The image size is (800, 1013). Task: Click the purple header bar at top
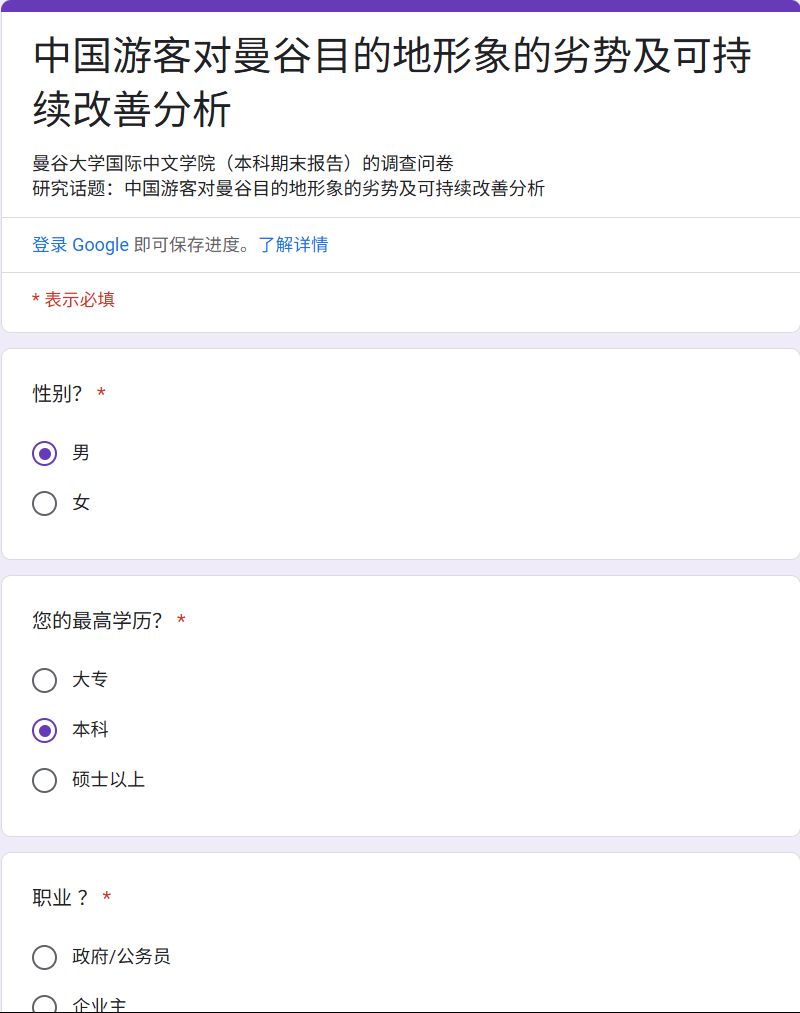point(400,6)
